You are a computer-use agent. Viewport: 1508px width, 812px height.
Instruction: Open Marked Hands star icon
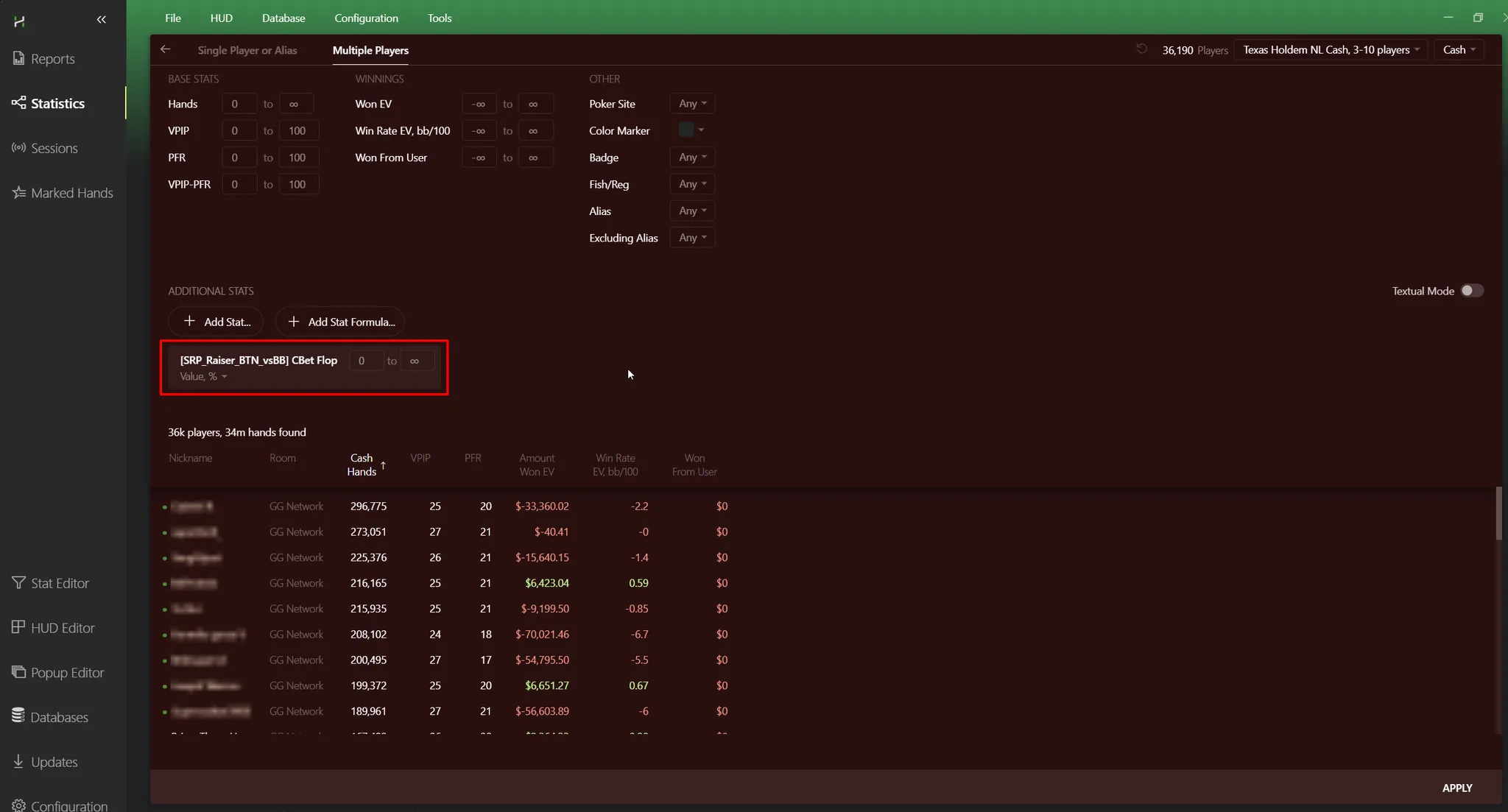point(18,193)
